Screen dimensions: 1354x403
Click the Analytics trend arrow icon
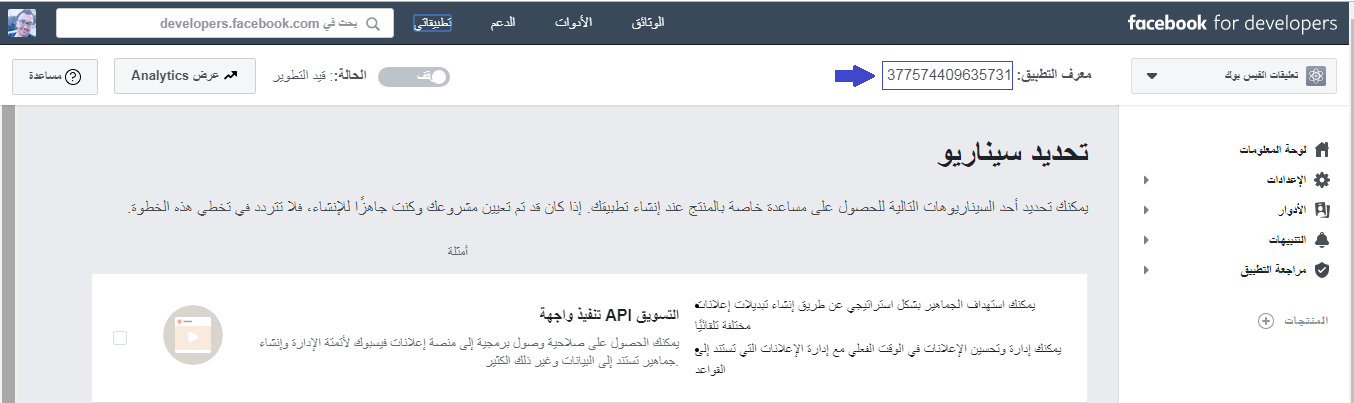(x=233, y=75)
